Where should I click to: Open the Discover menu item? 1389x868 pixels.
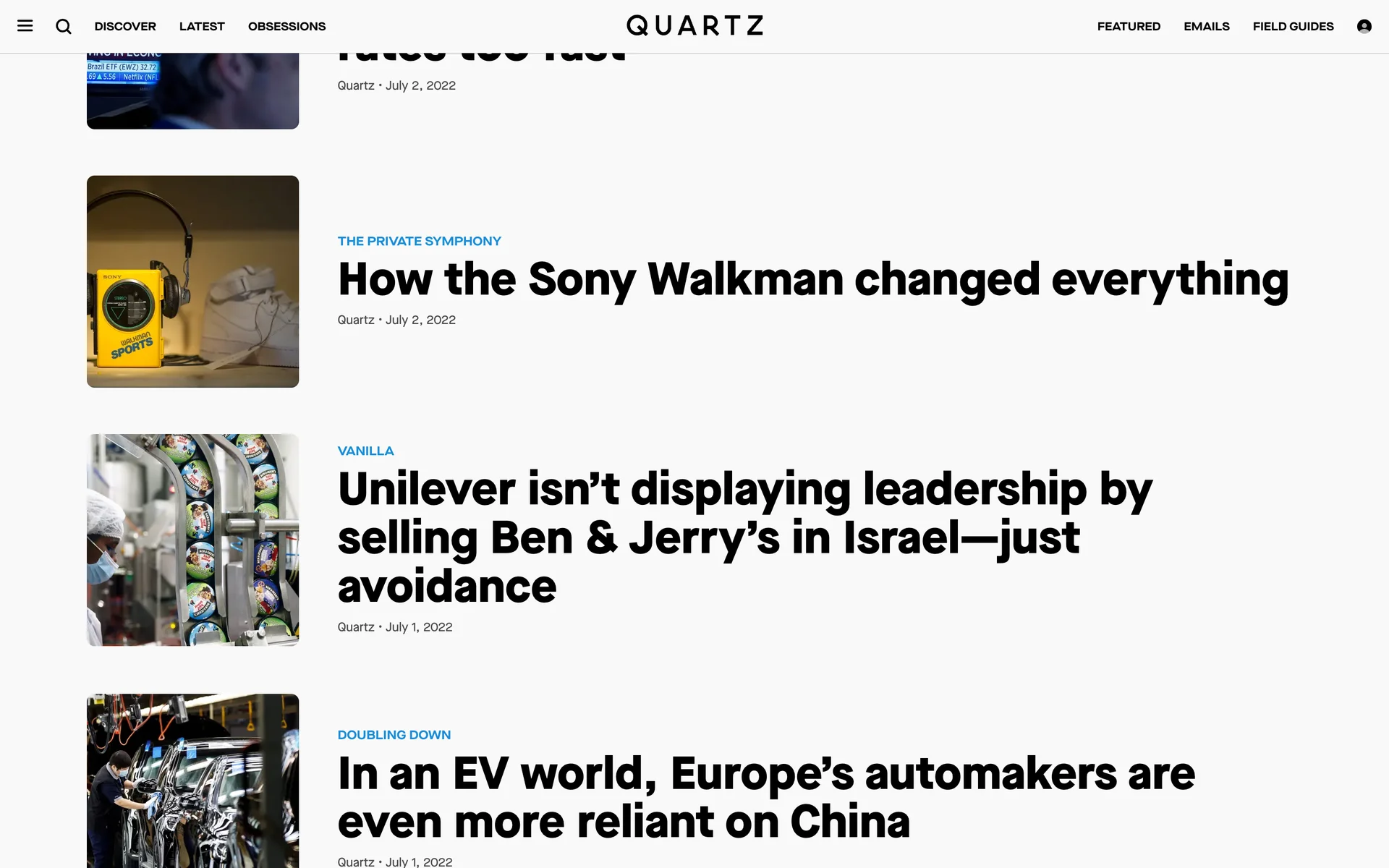(125, 26)
